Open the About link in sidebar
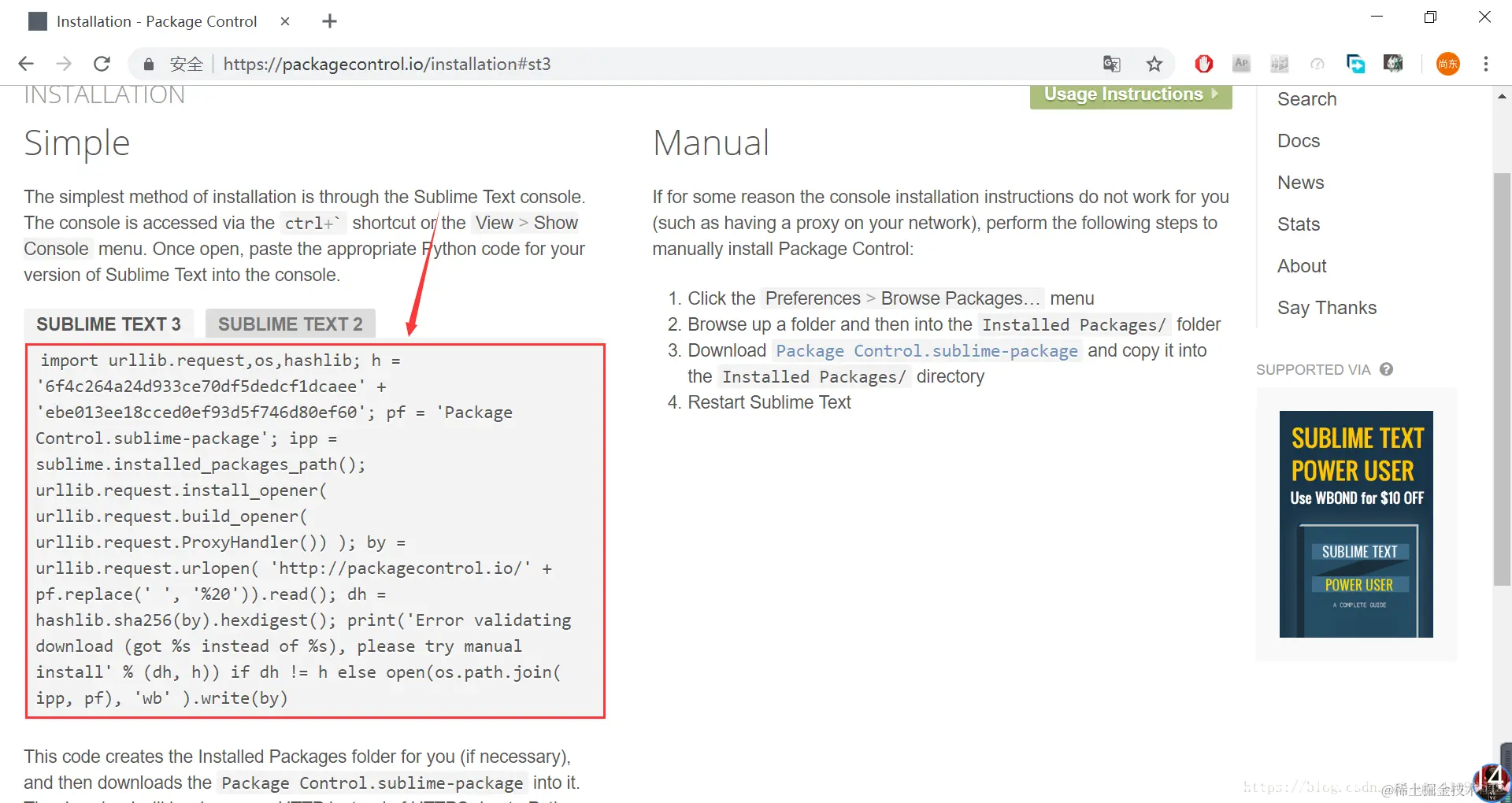Viewport: 1512px width, 803px height. (x=1302, y=266)
